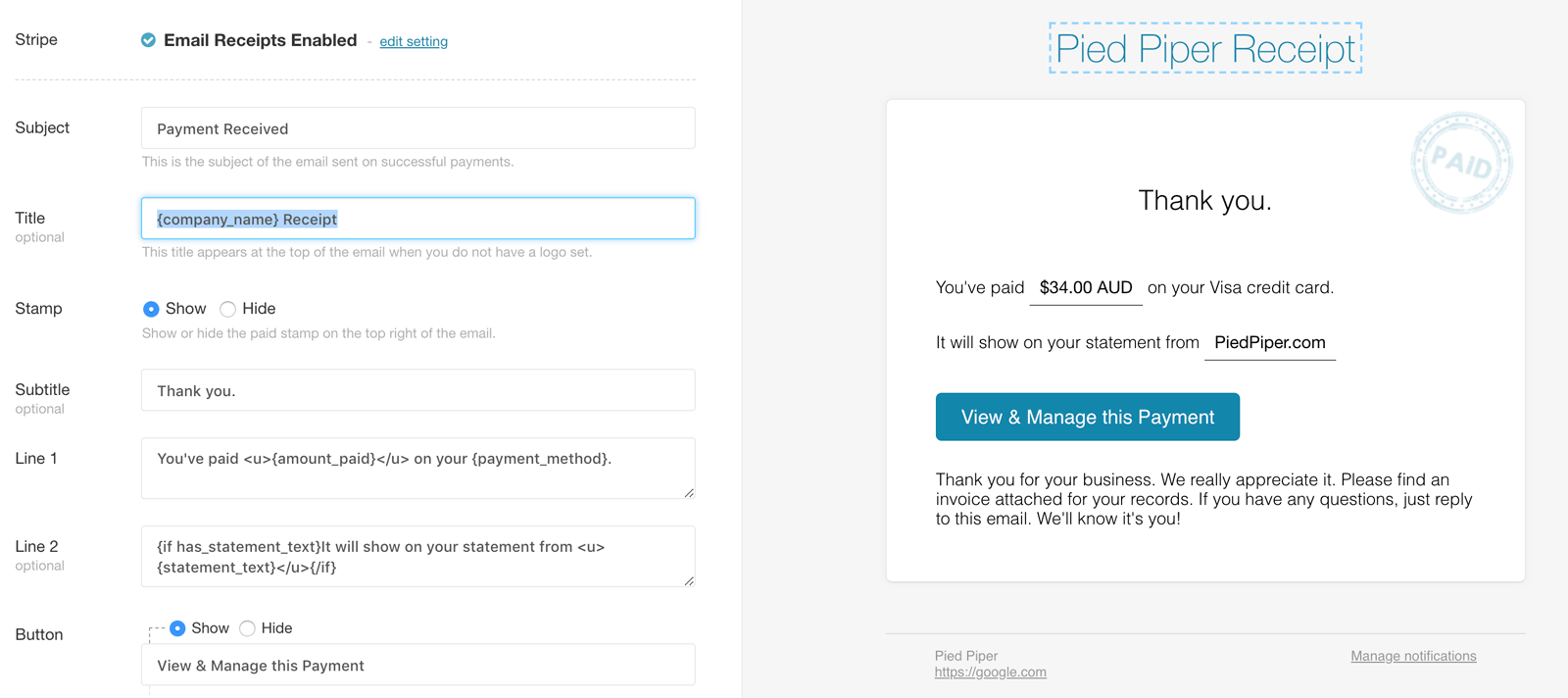The height and width of the screenshot is (698, 1568).
Task: Focus the Subject field with Payment Received
Action: [x=418, y=128]
